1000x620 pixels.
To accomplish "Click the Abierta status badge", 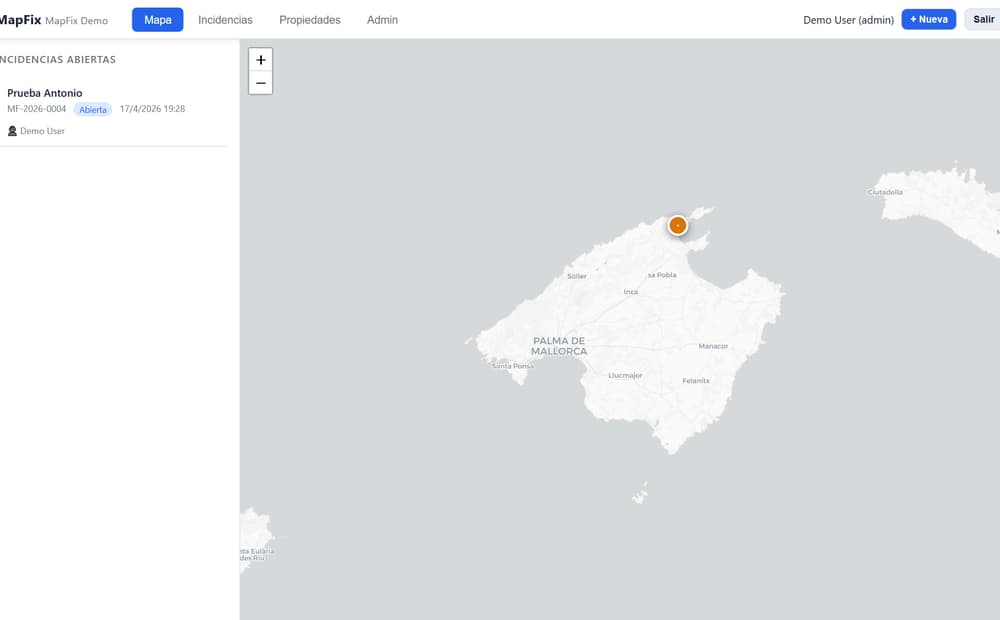I will (92, 110).
